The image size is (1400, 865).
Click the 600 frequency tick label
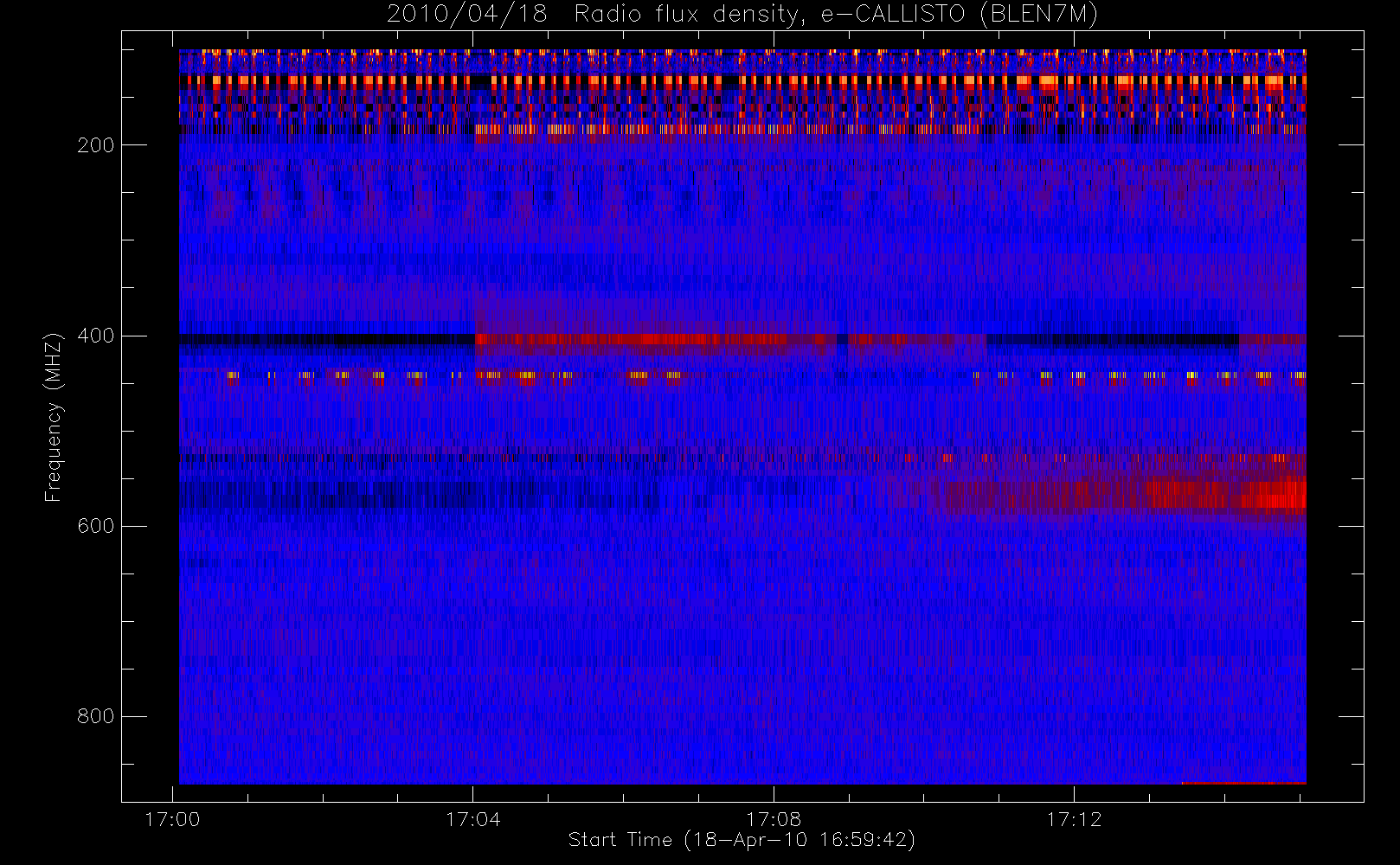(96, 526)
